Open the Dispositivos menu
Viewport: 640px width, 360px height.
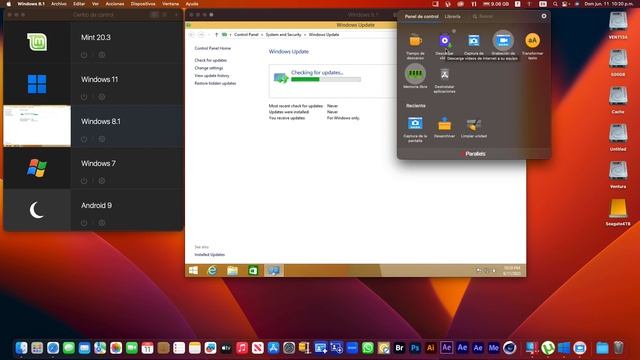143,4
